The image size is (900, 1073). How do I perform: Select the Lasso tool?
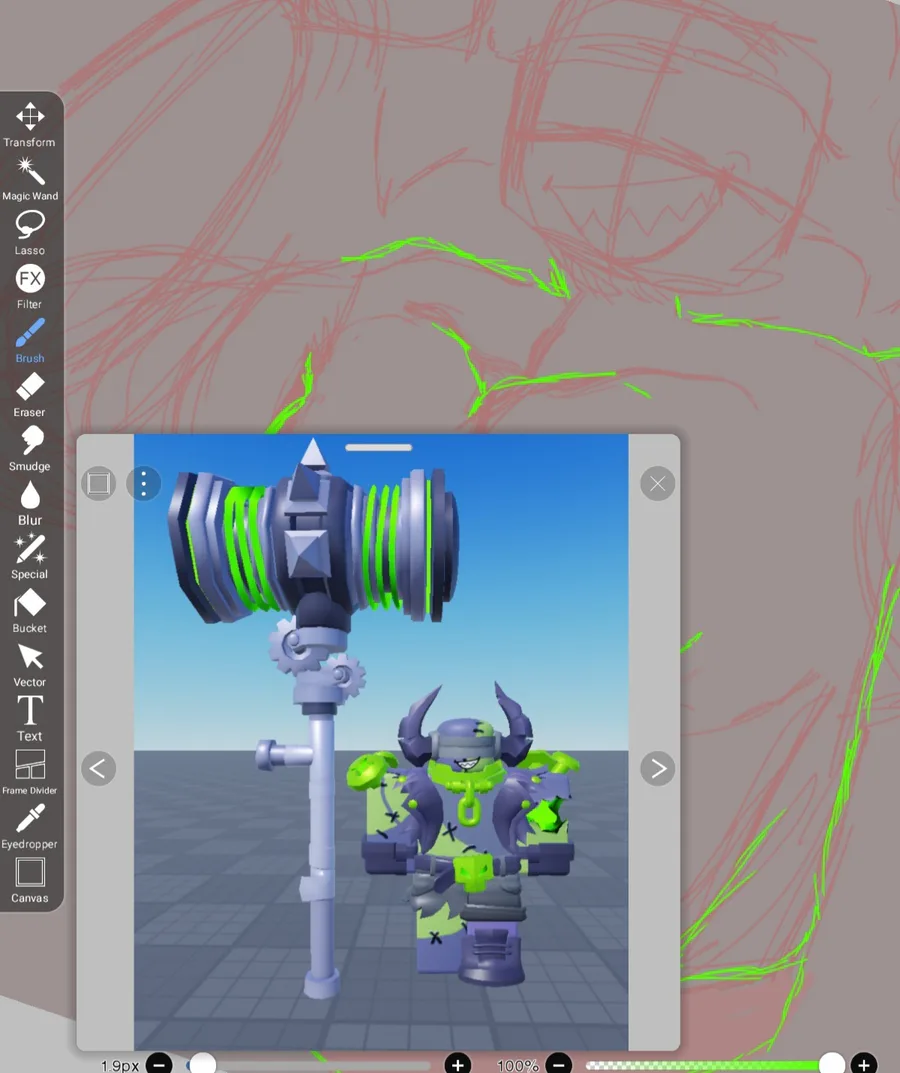[29, 233]
